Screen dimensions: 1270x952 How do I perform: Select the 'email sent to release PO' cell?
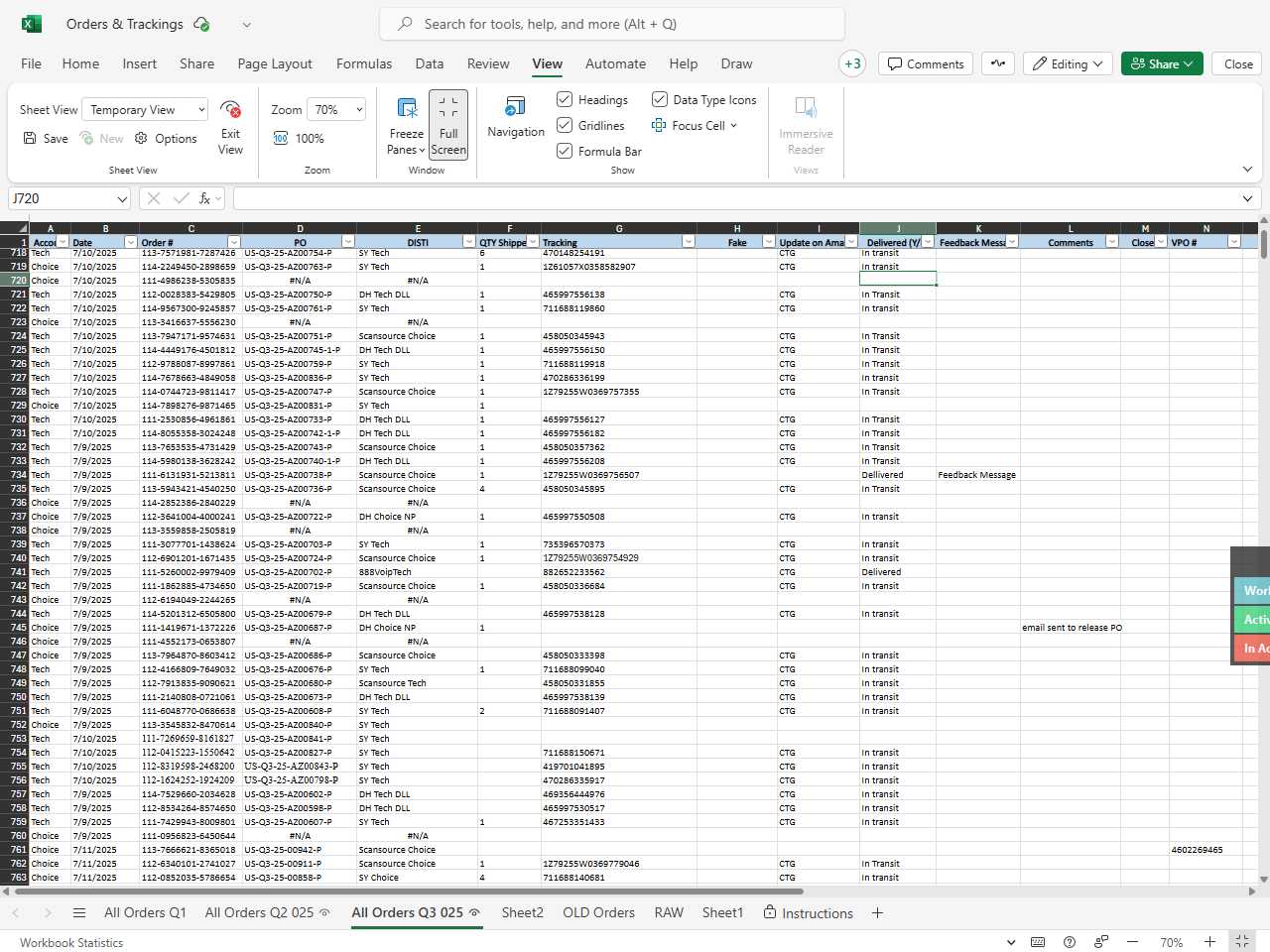[1072, 628]
